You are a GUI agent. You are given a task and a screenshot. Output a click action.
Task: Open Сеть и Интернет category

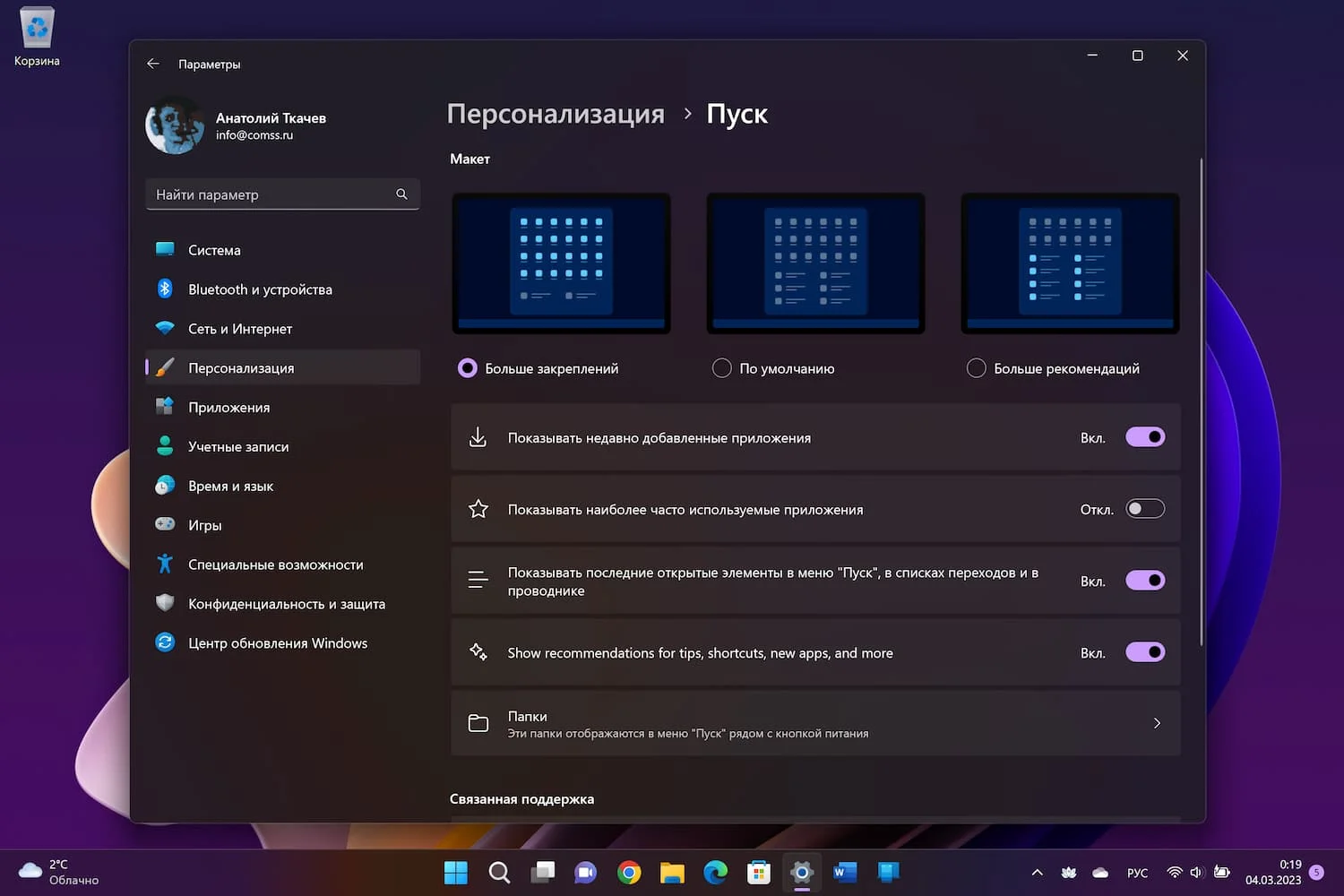tap(283, 329)
